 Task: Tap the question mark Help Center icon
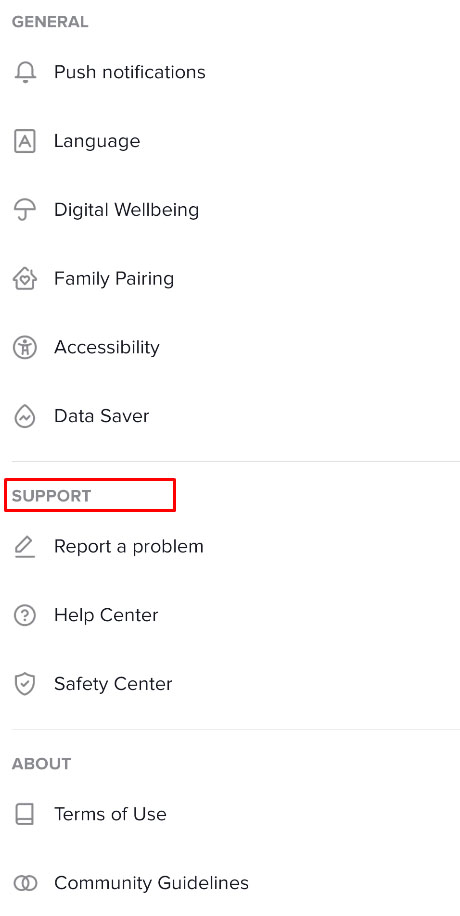tap(25, 615)
